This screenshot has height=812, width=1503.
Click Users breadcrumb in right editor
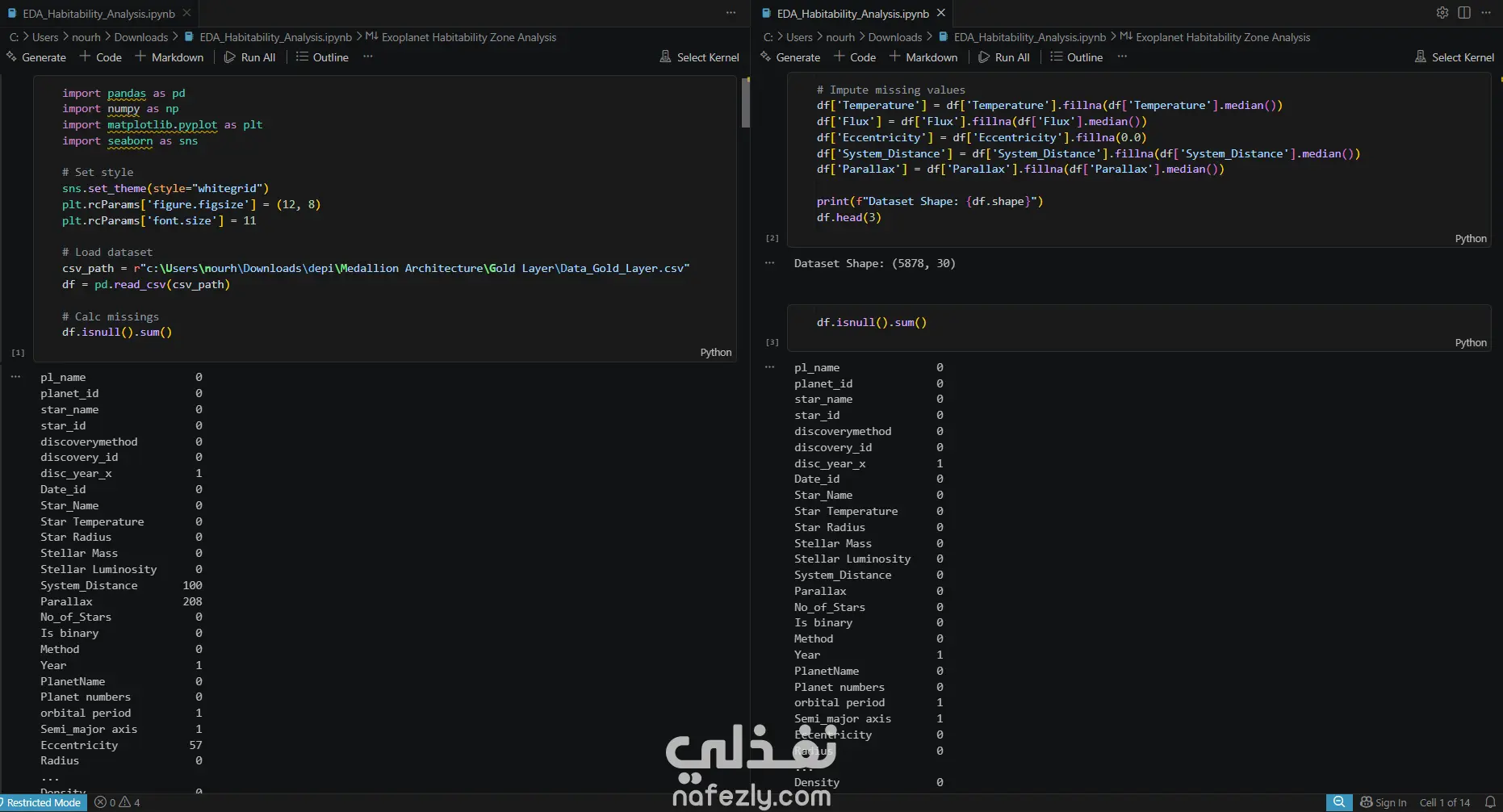point(799,37)
